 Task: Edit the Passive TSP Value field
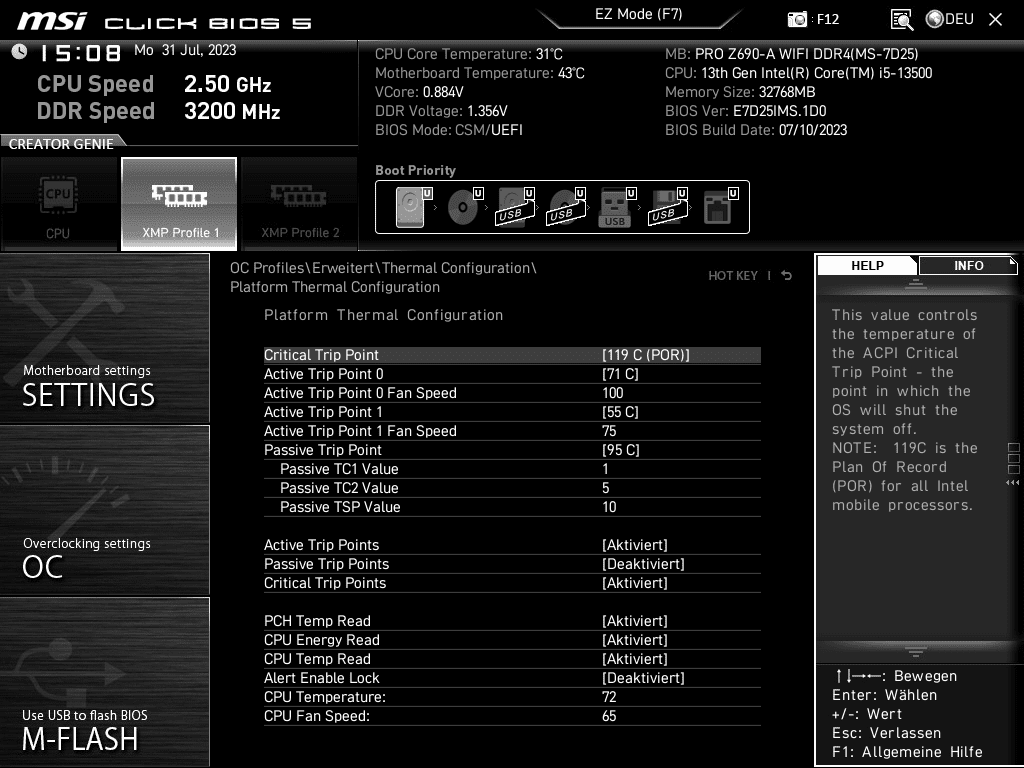[x=512, y=507]
